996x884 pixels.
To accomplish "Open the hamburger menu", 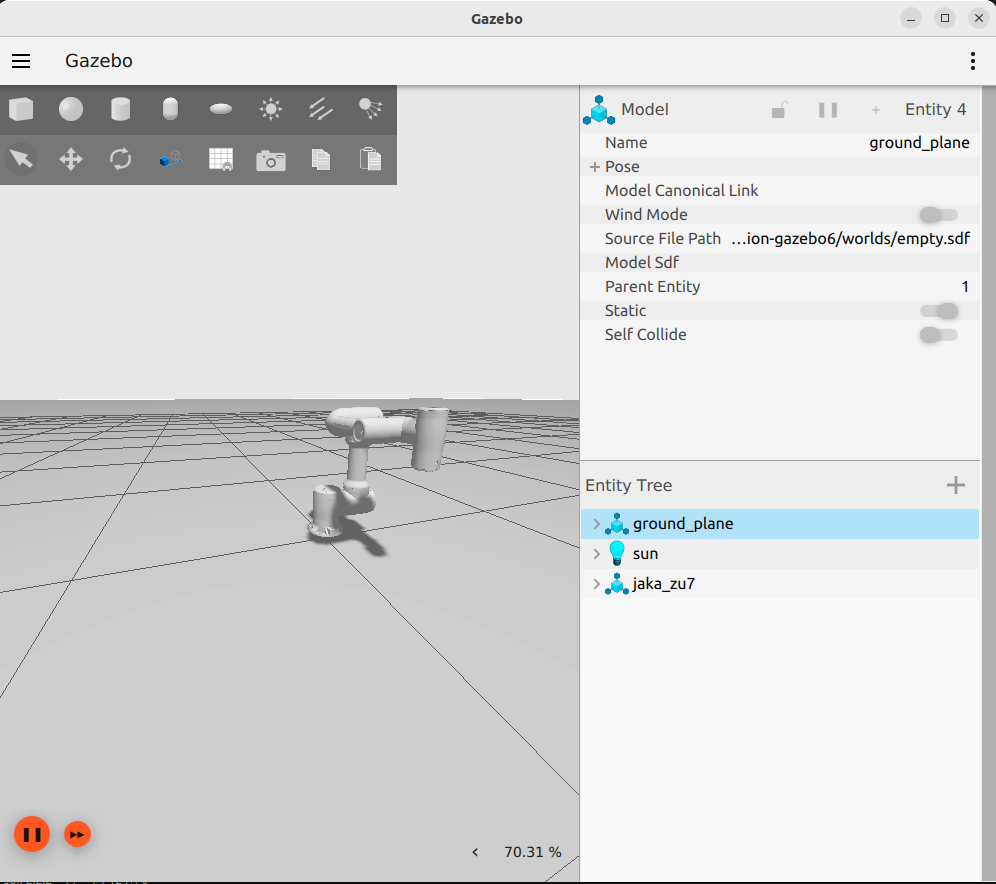I will (x=21, y=61).
